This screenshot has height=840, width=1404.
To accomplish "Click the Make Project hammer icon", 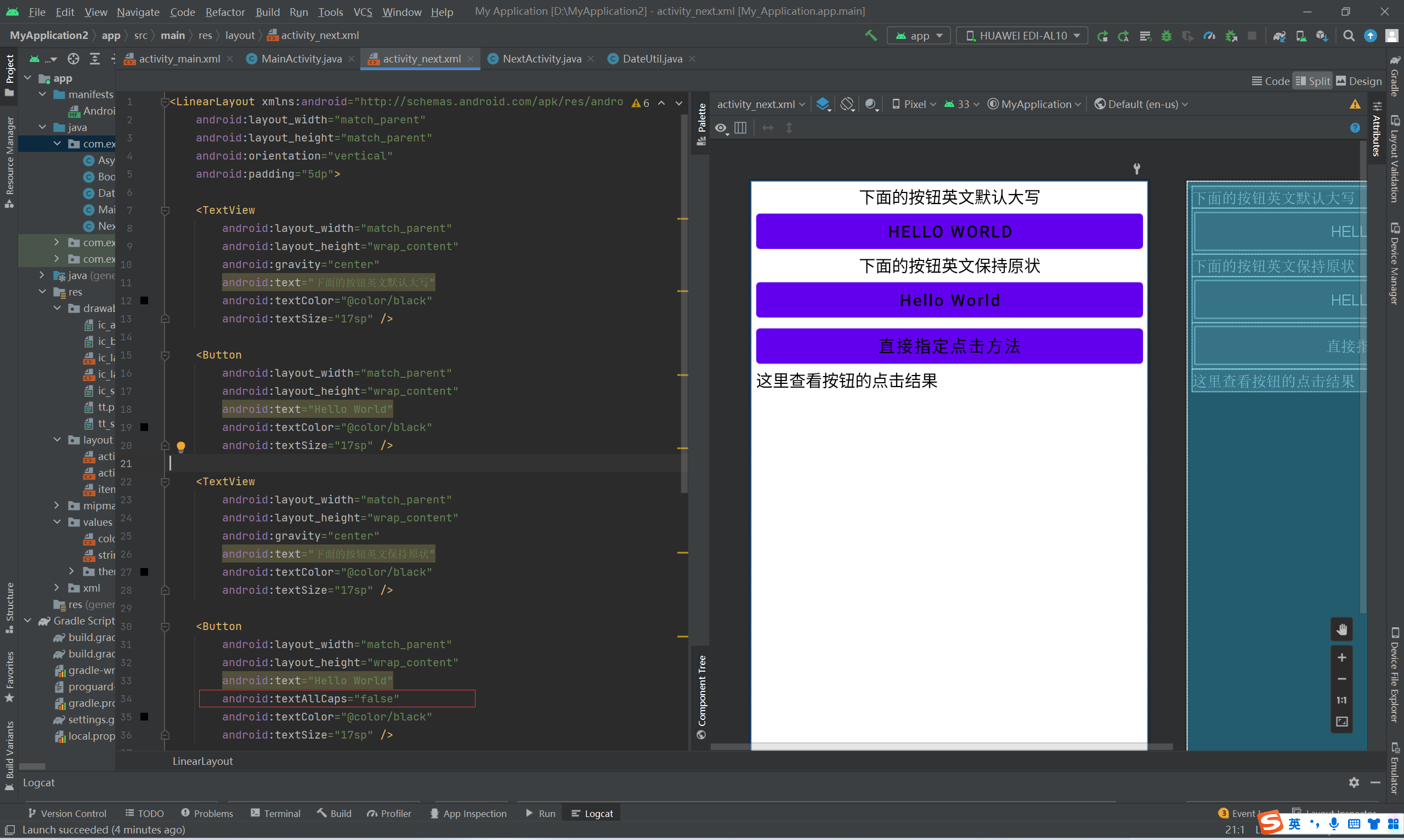I will tap(871, 36).
